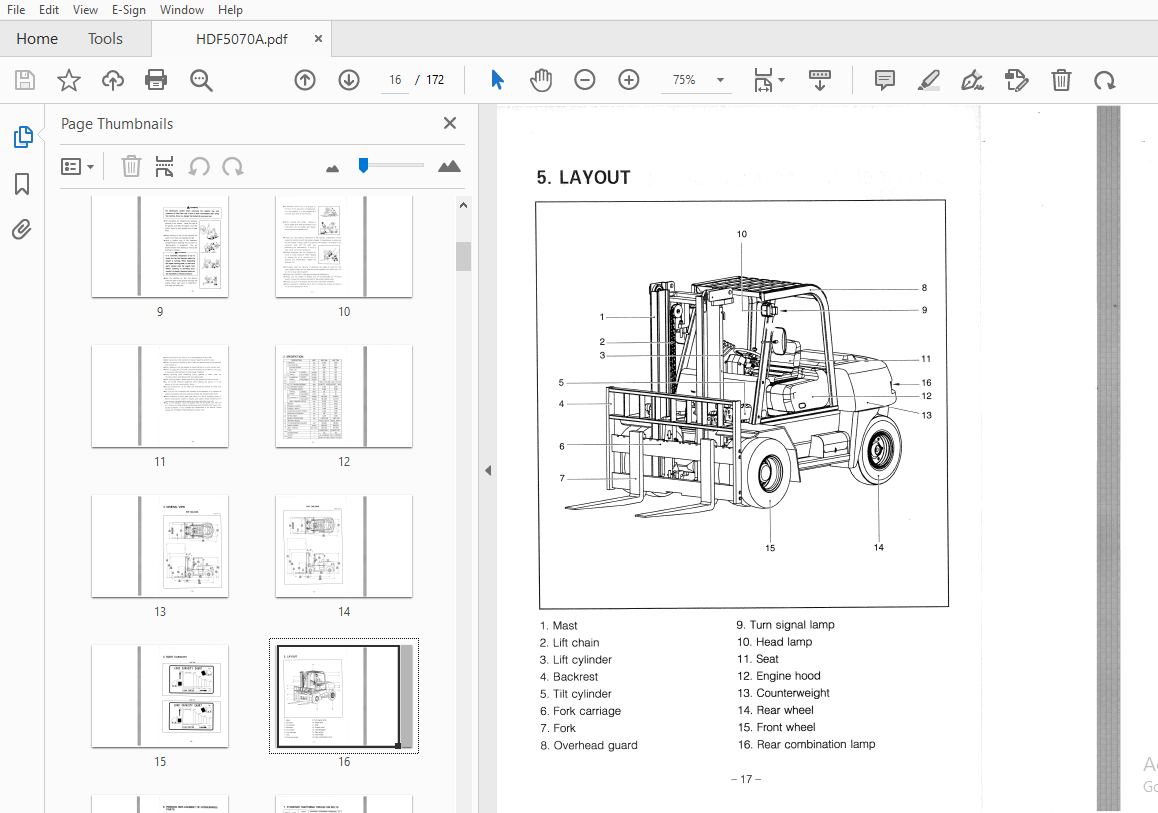Viewport: 1158px width, 813px height.
Task: Click the toolbar rotate icon
Action: click(1105, 80)
